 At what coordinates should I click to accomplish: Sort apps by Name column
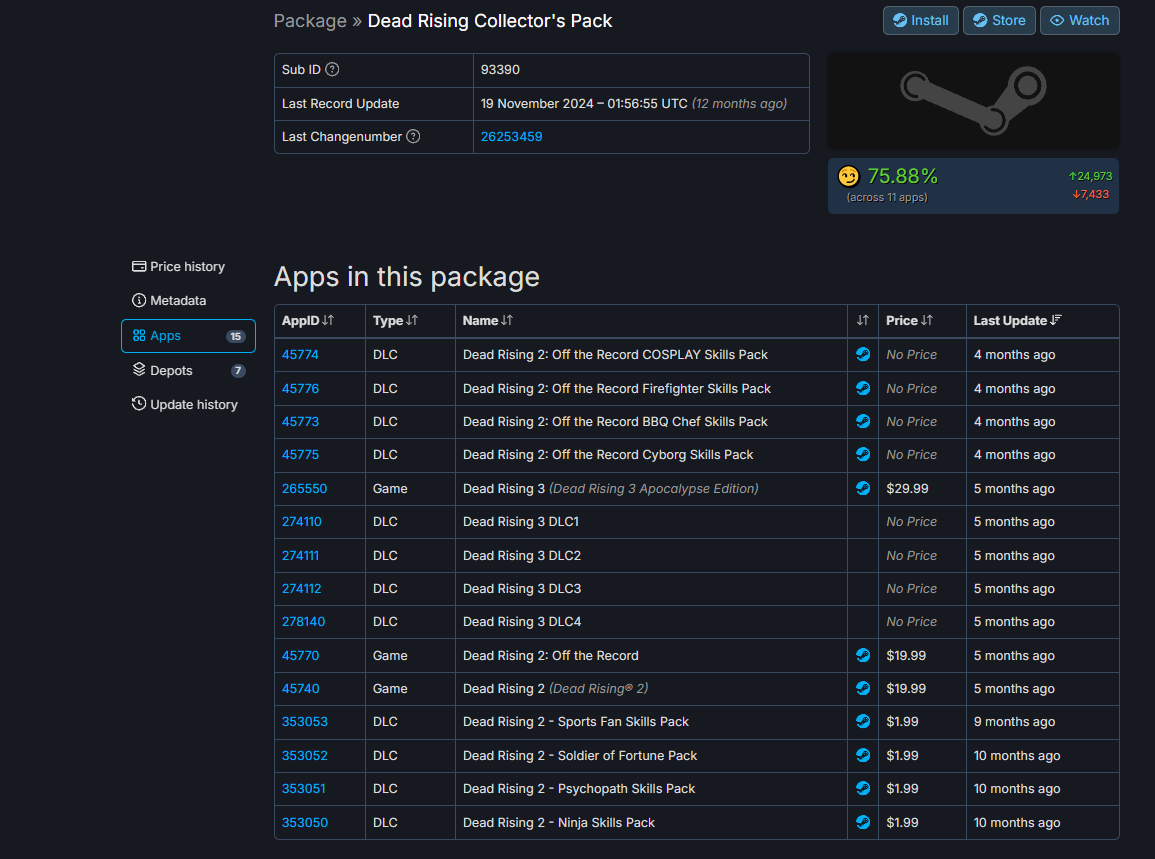tap(488, 321)
